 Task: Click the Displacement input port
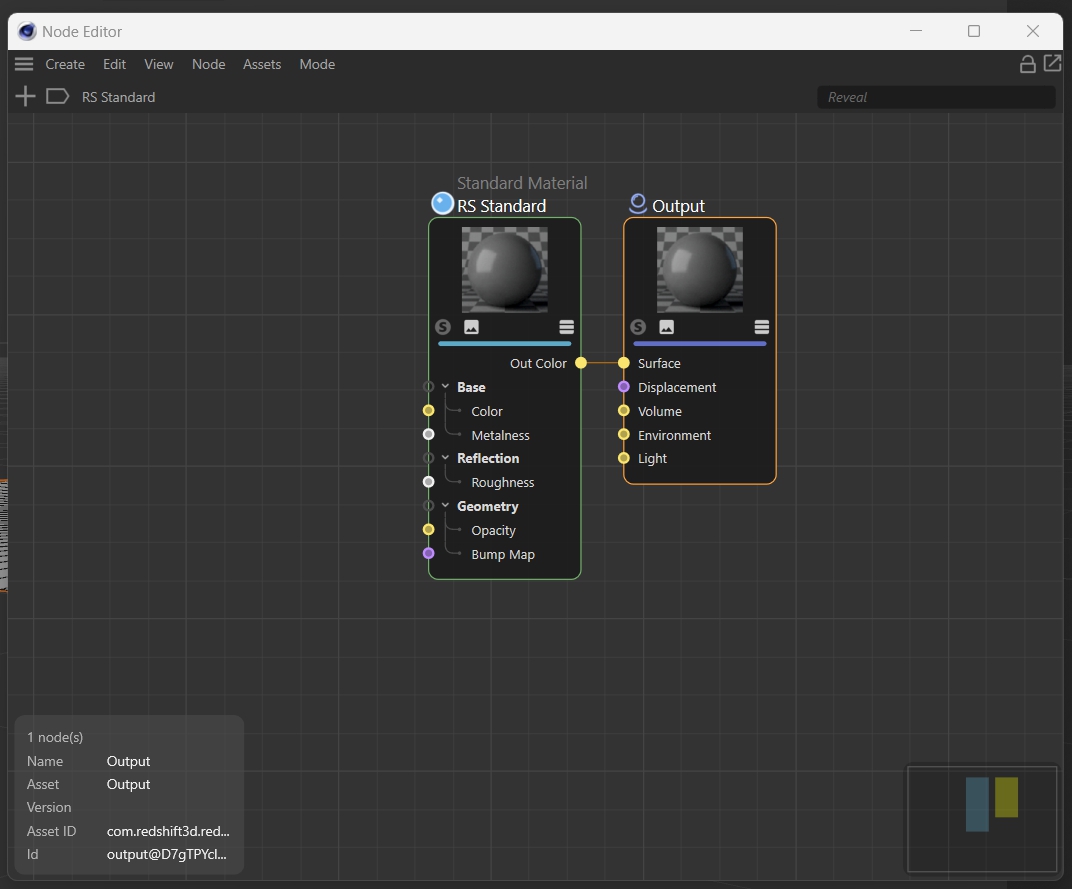(x=624, y=387)
